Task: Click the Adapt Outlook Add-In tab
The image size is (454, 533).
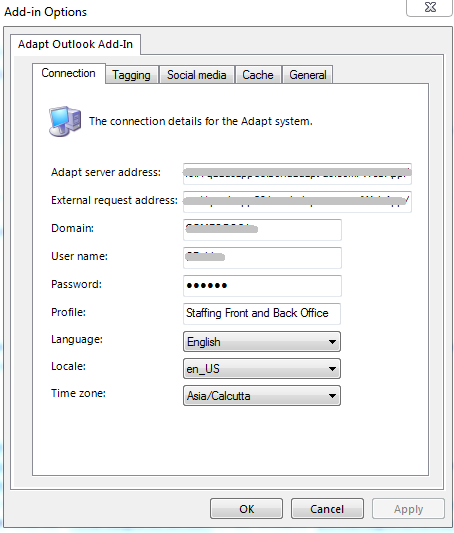Action: point(75,44)
